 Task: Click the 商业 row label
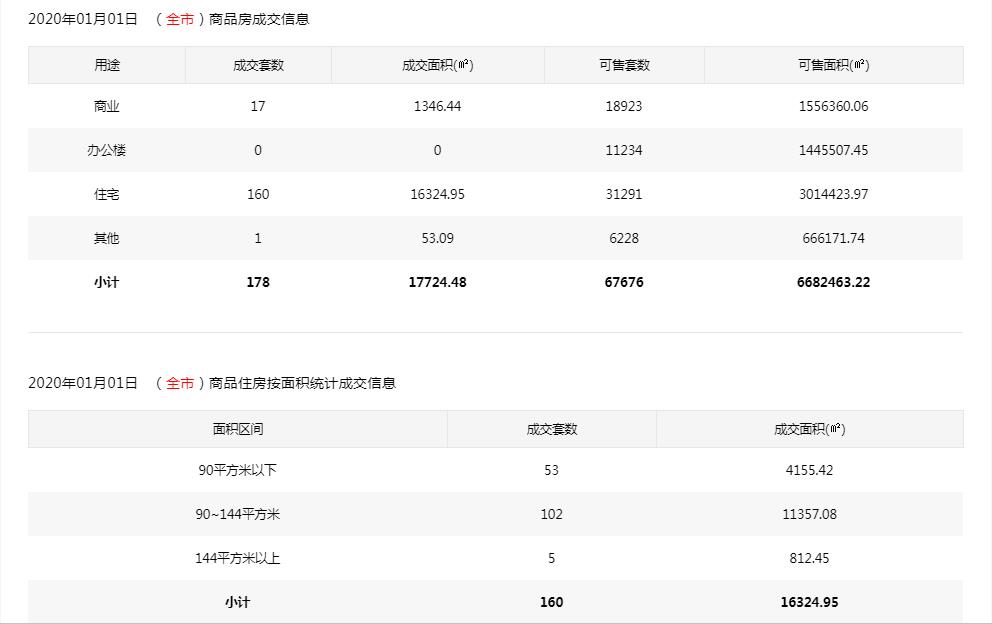pyautogui.click(x=107, y=106)
